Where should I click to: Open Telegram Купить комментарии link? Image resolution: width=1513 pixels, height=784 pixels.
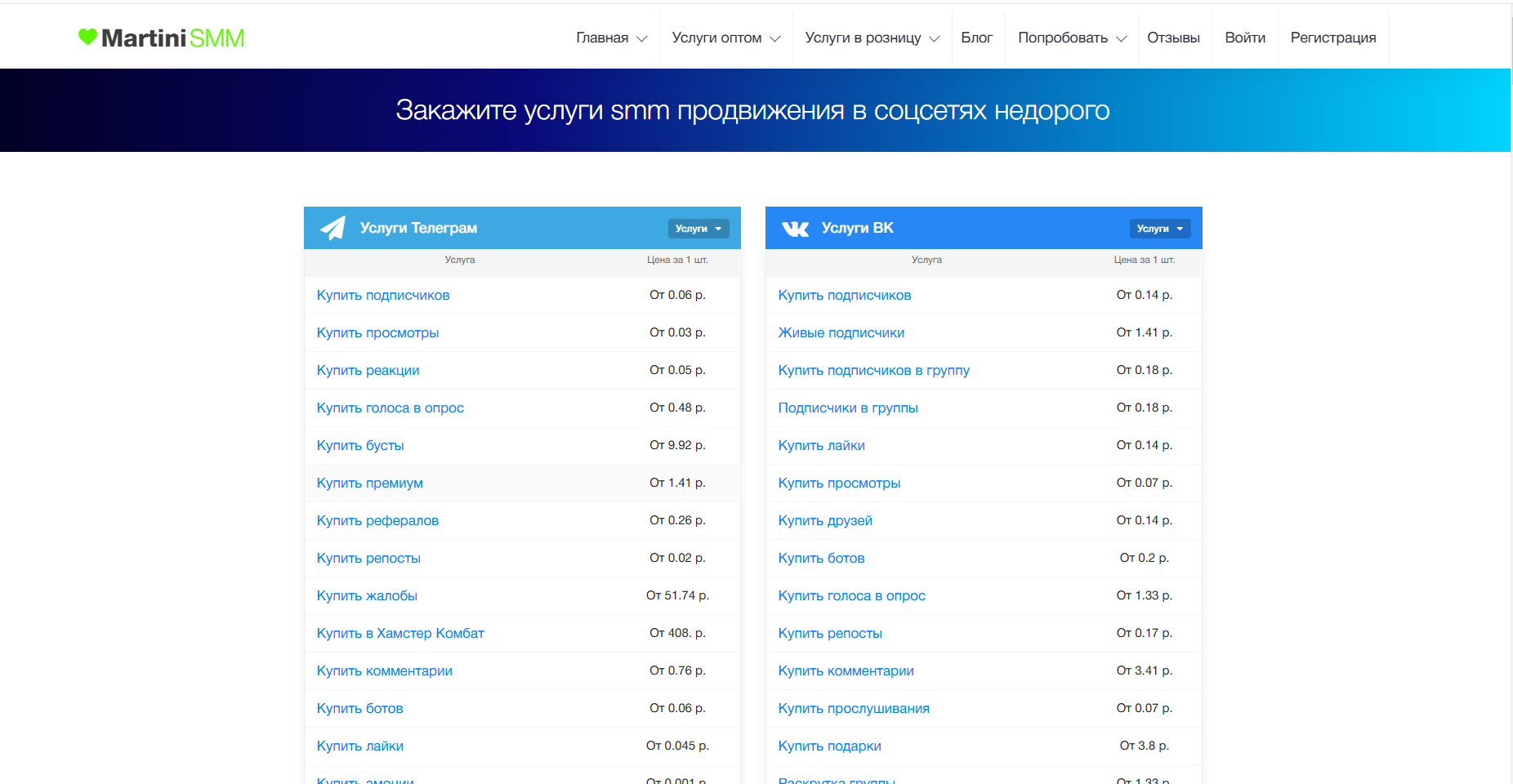[x=384, y=670]
